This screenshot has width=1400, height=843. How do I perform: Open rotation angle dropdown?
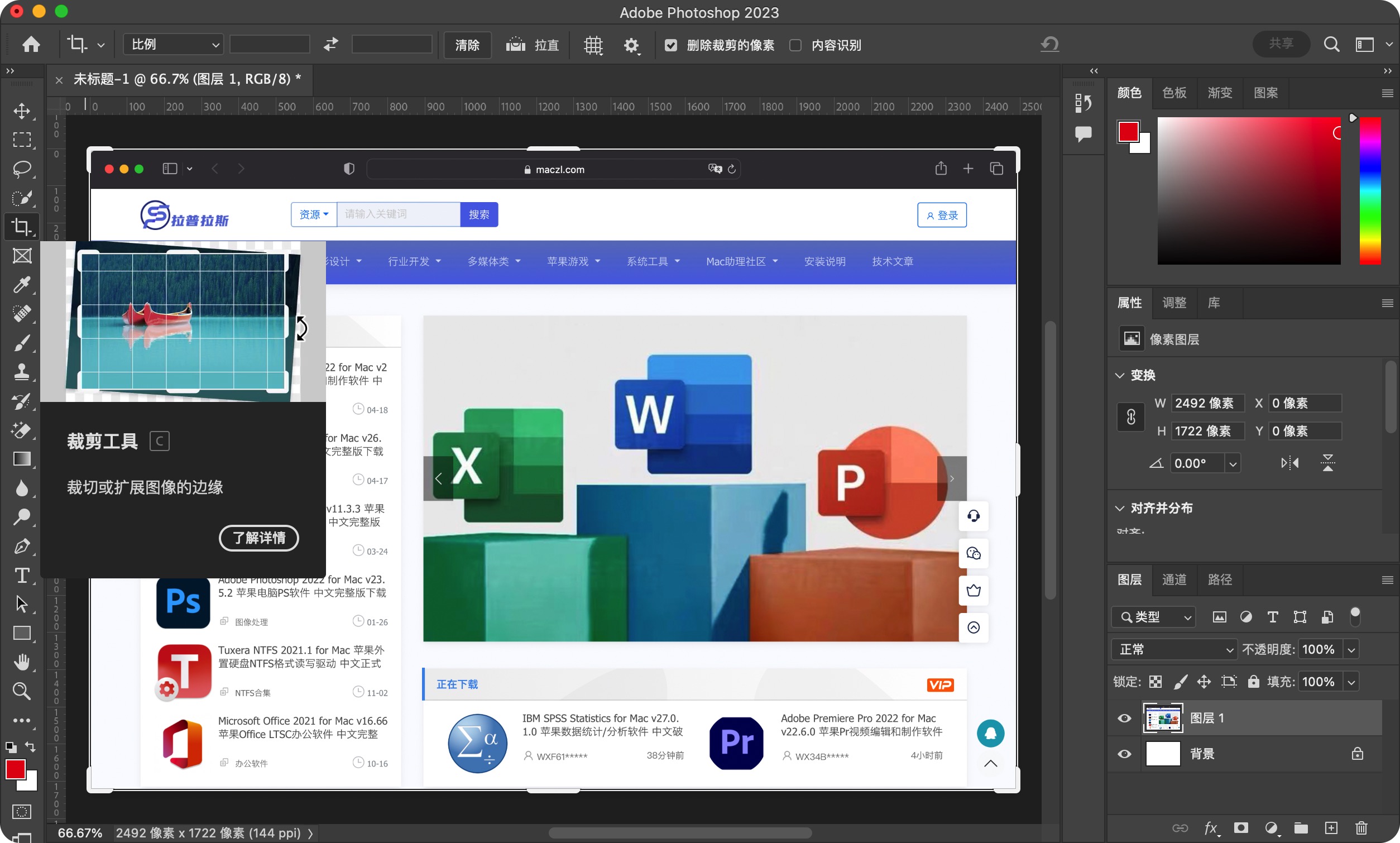coord(1233,463)
